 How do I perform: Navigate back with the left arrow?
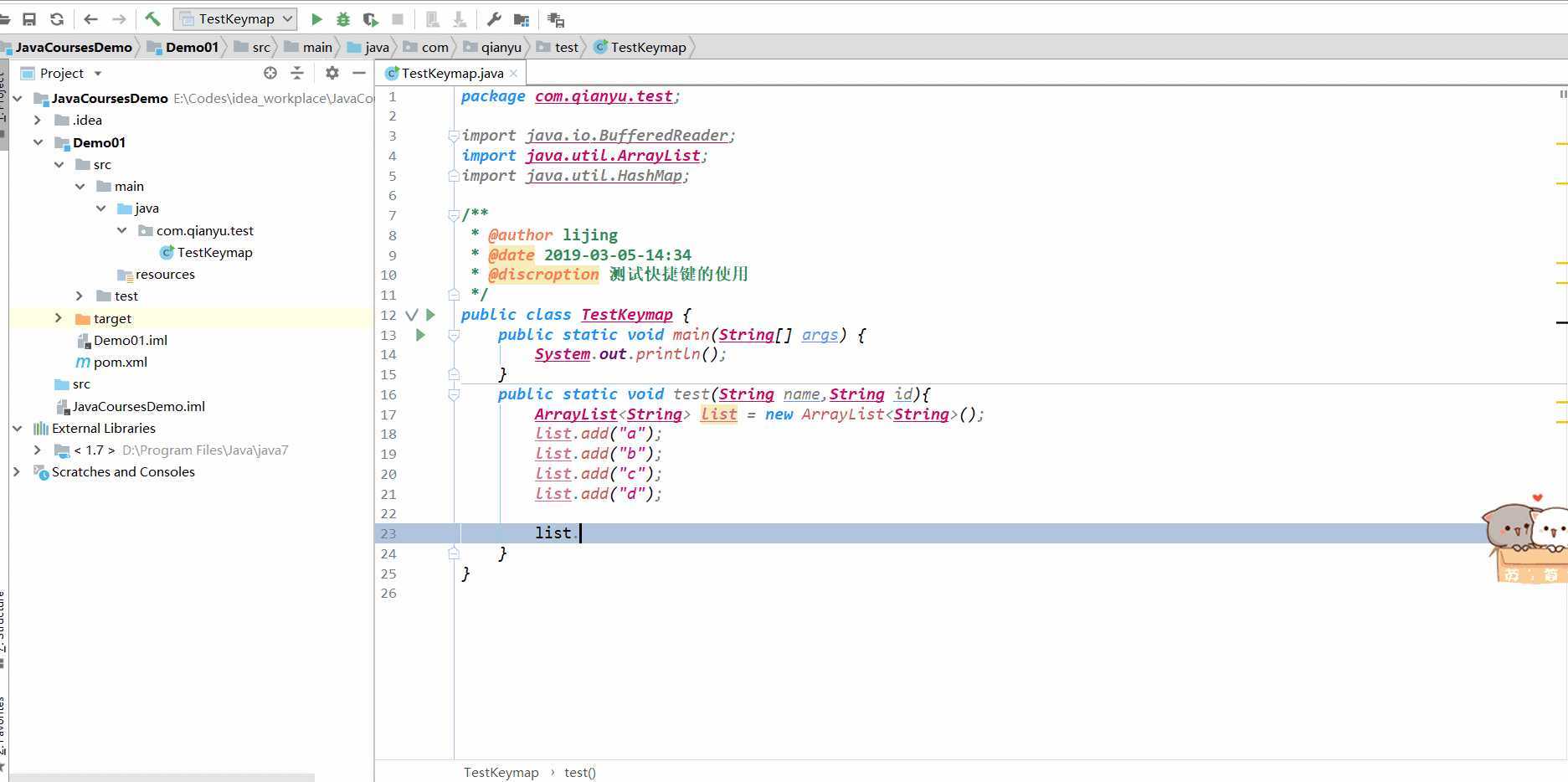(91, 19)
